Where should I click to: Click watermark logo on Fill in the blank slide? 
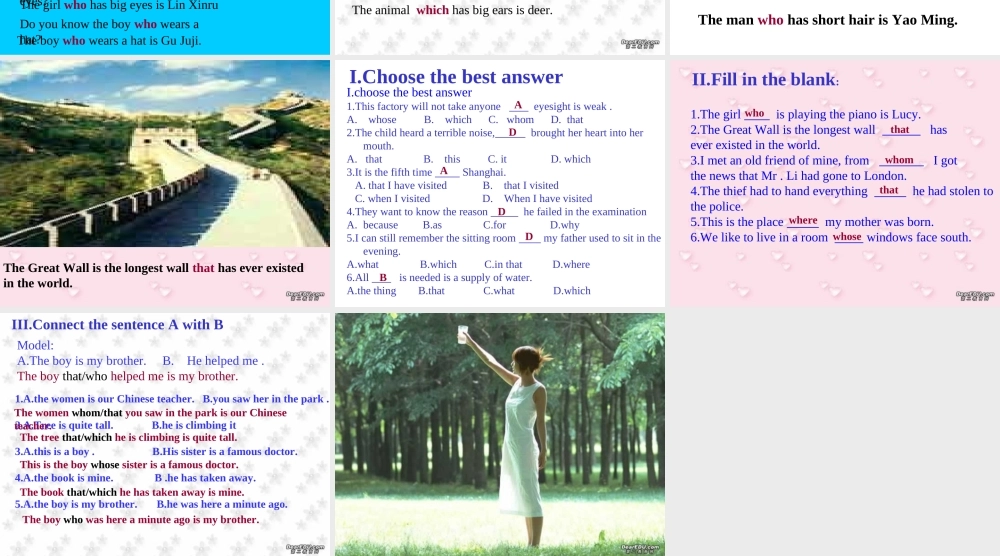coord(974,295)
